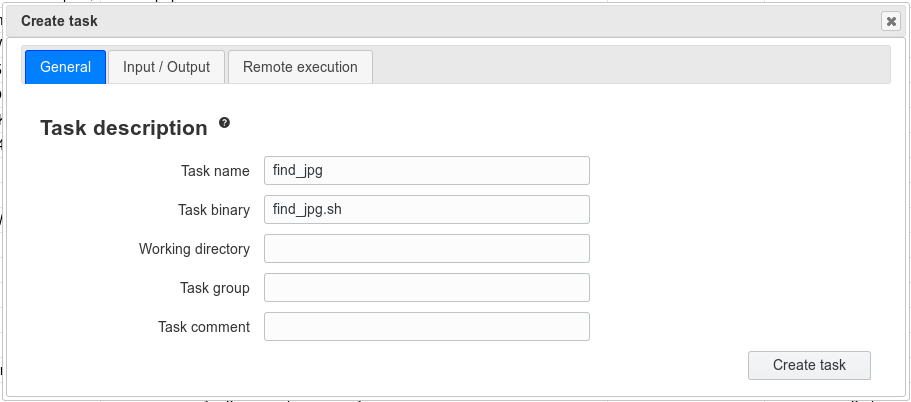
Task: Click the Working directory label
Action: (195, 249)
